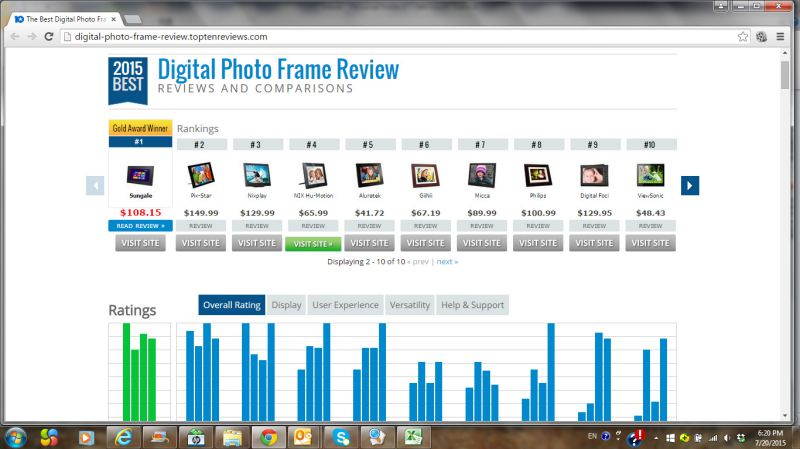The width and height of the screenshot is (800, 449).
Task: Click the browser back arrow
Action: click(x=14, y=36)
